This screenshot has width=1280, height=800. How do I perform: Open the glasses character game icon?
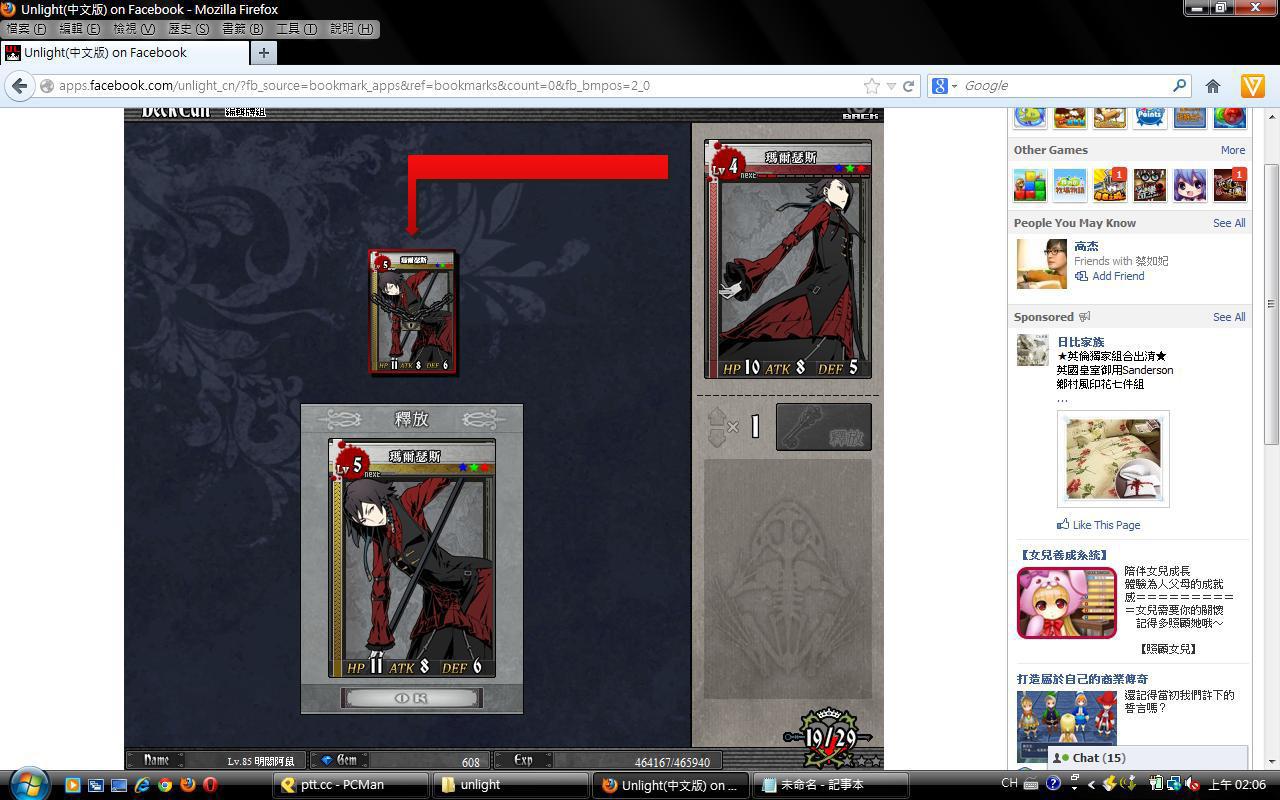[1150, 185]
